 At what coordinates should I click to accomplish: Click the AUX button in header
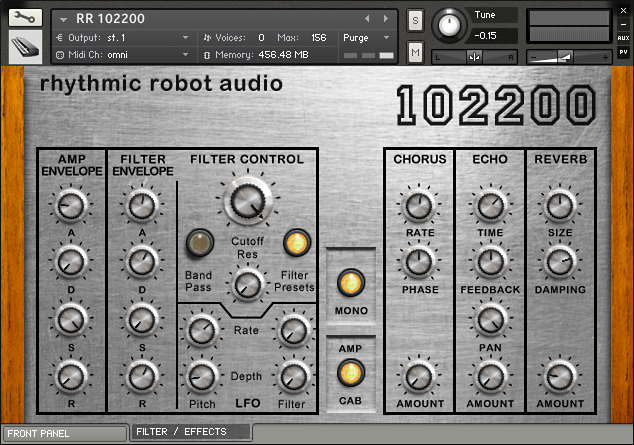pyautogui.click(x=623, y=38)
